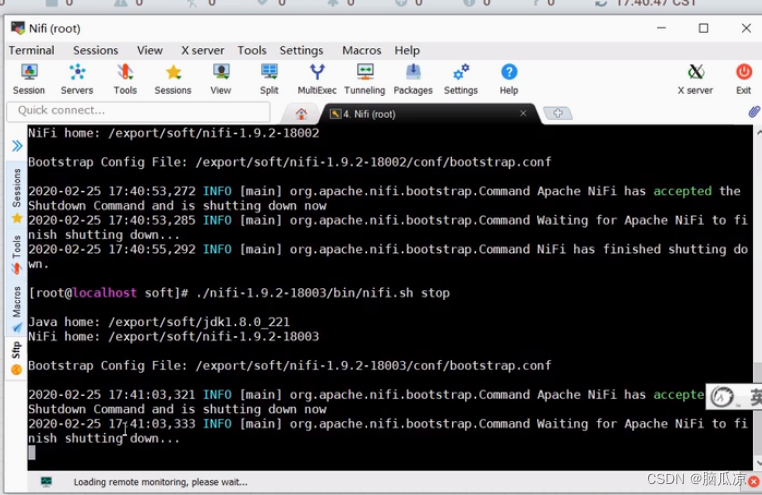This screenshot has height=495, width=762.
Task: Click the scrollbar up arrow
Action: click(758, 132)
